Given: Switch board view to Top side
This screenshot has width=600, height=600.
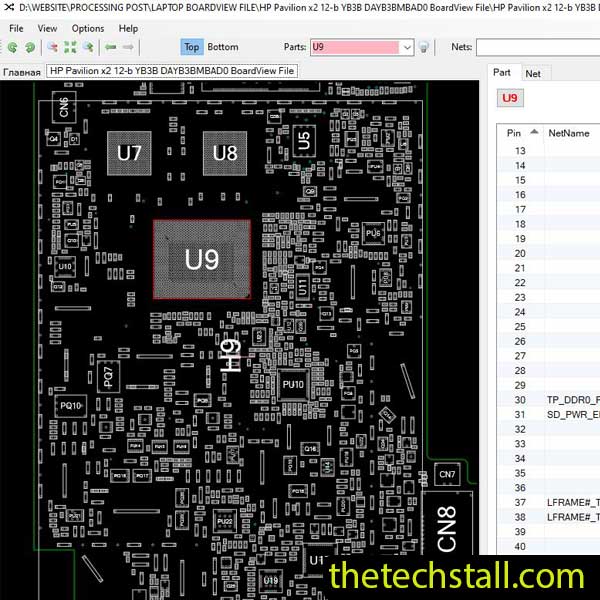Looking at the screenshot, I should point(192,47).
